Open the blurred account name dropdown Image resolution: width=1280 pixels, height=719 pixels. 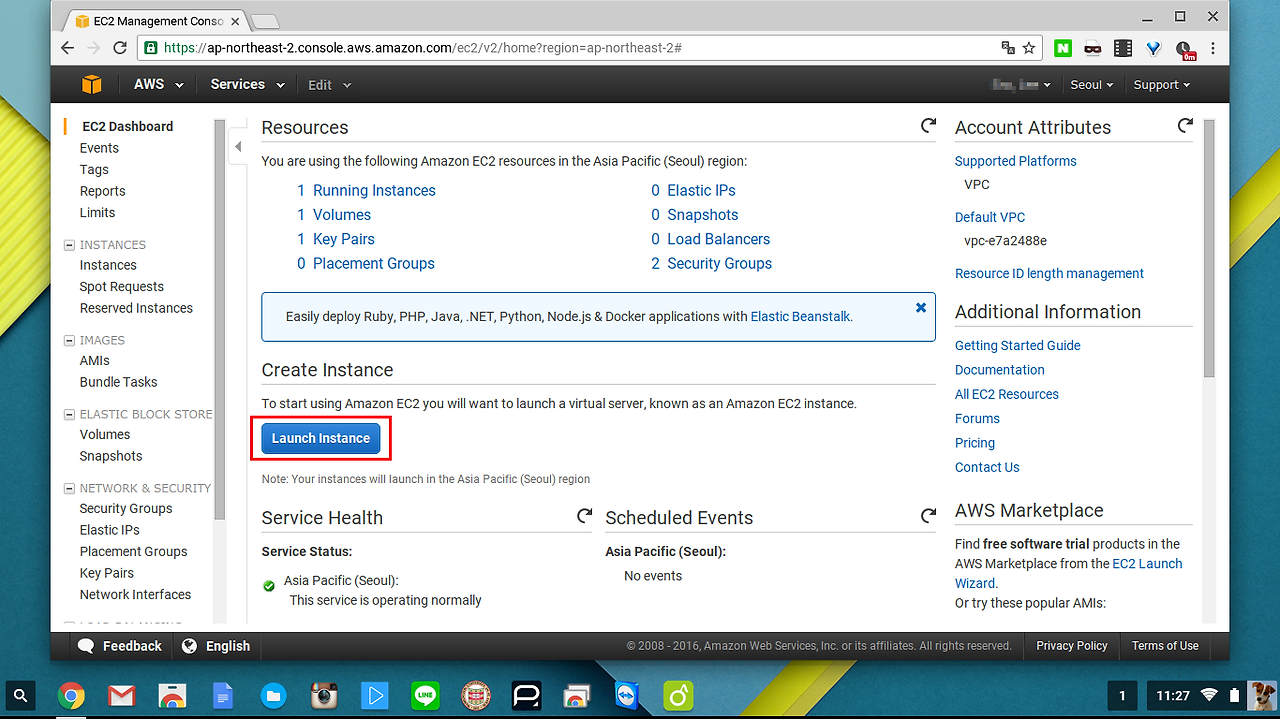[x=1021, y=85]
